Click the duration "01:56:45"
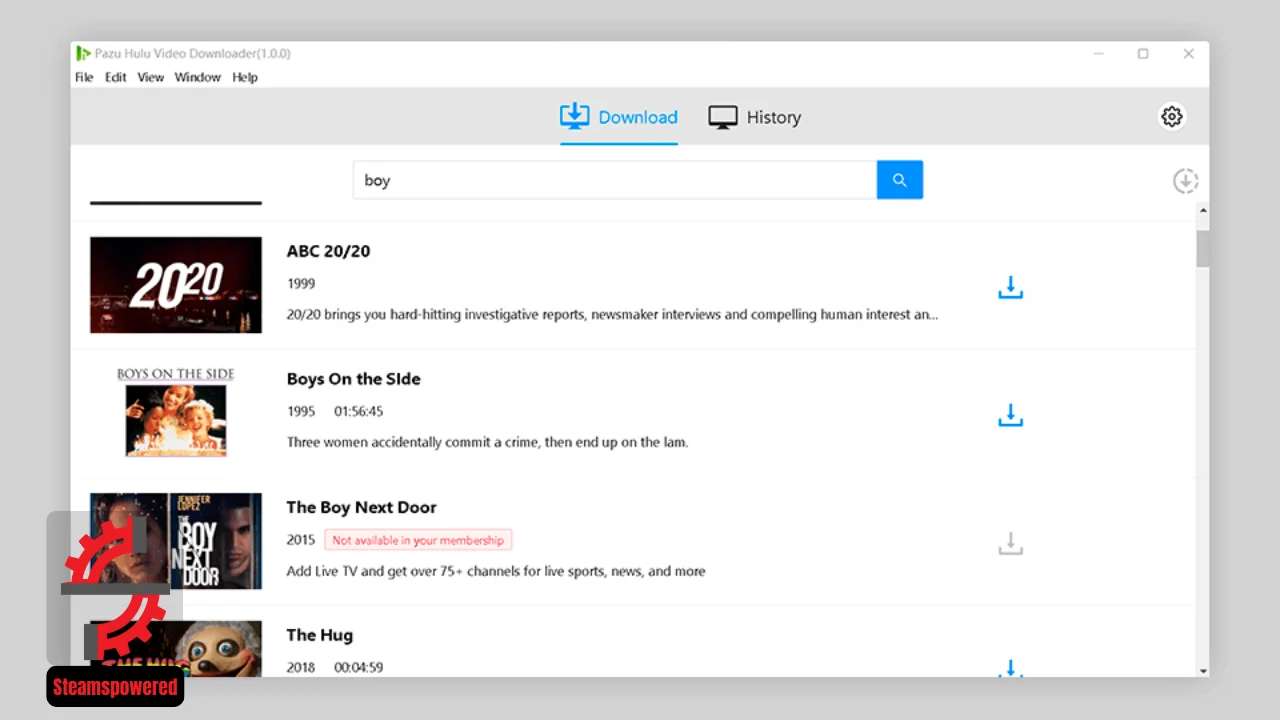 pyautogui.click(x=358, y=411)
